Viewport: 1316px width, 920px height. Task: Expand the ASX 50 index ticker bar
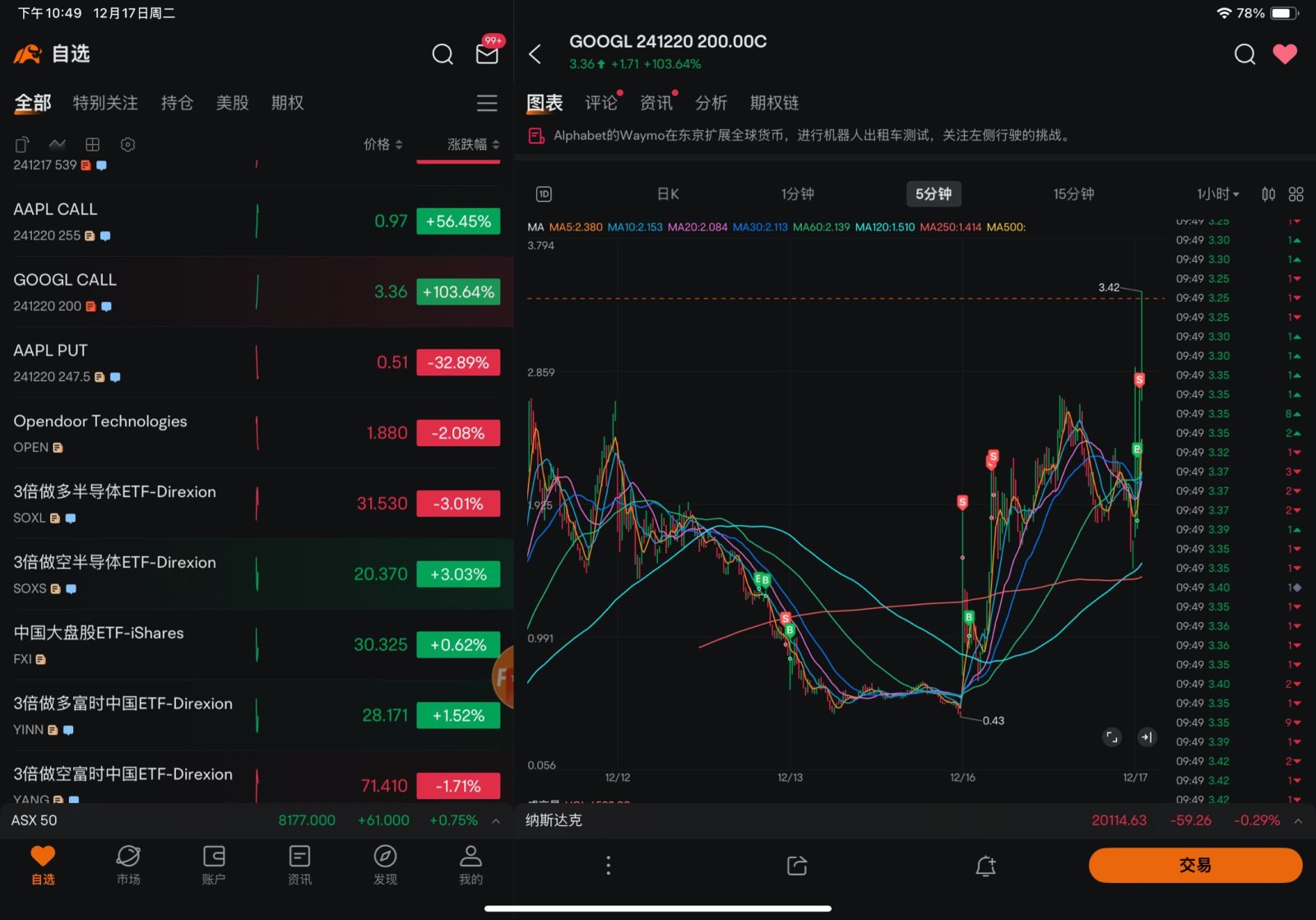(257, 820)
